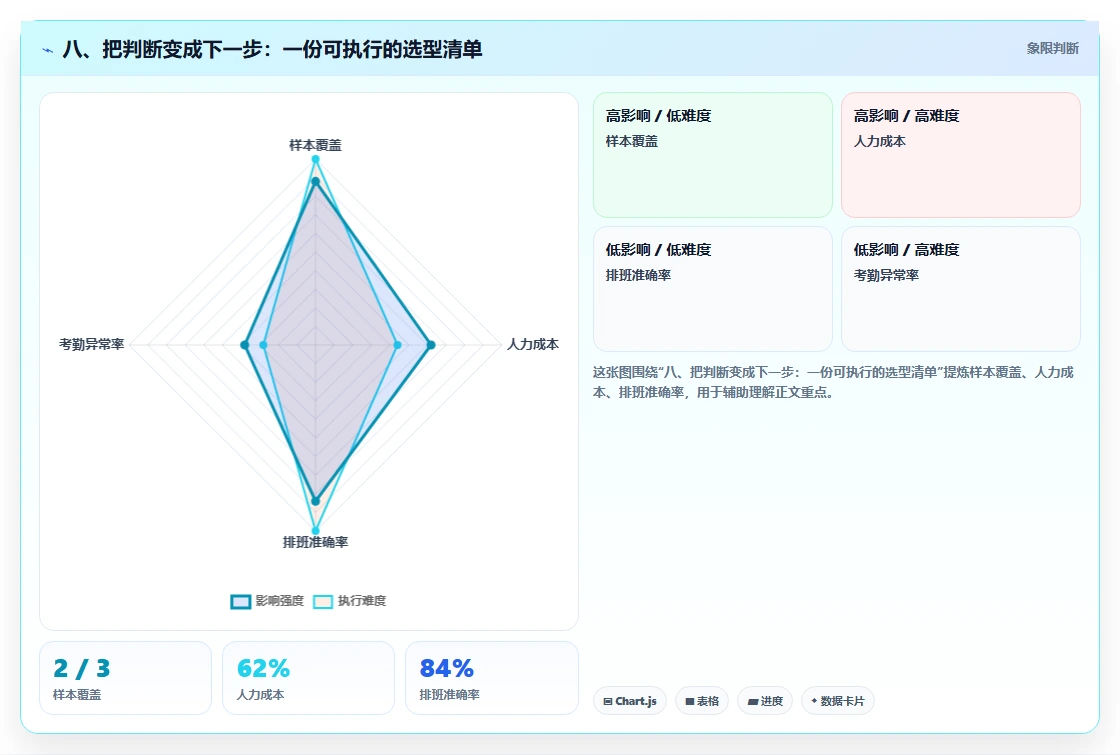The image size is (1120, 755).
Task: Click the 进度 tag
Action: click(765, 701)
